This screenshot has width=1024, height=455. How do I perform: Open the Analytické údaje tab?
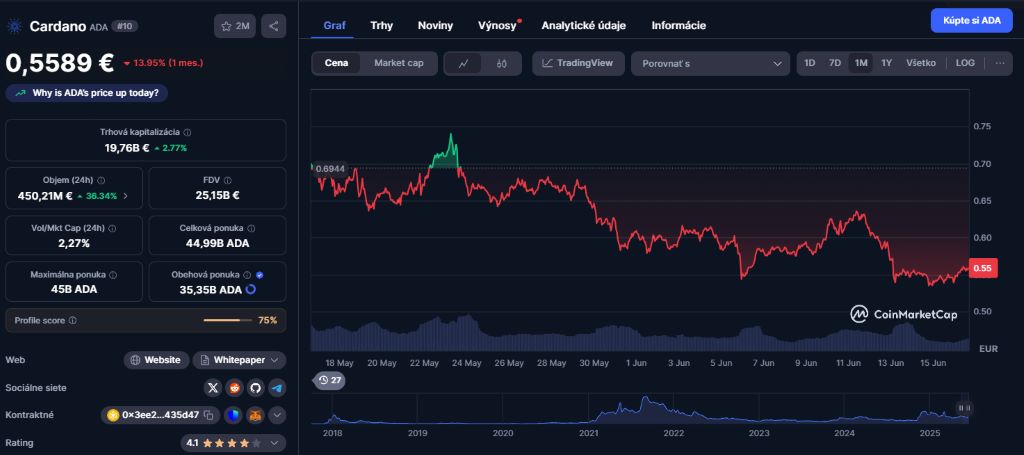582,25
